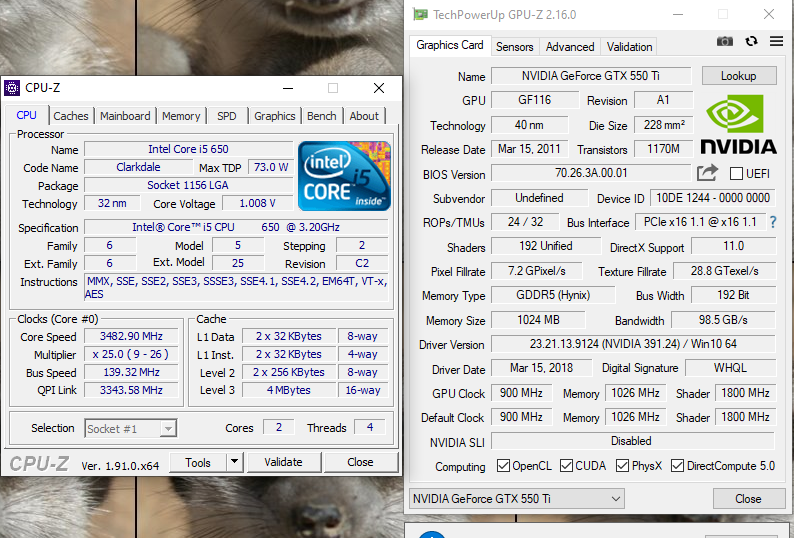Click the Release Date Mar 15, 2011 field
This screenshot has height=538, width=794.
530,148
